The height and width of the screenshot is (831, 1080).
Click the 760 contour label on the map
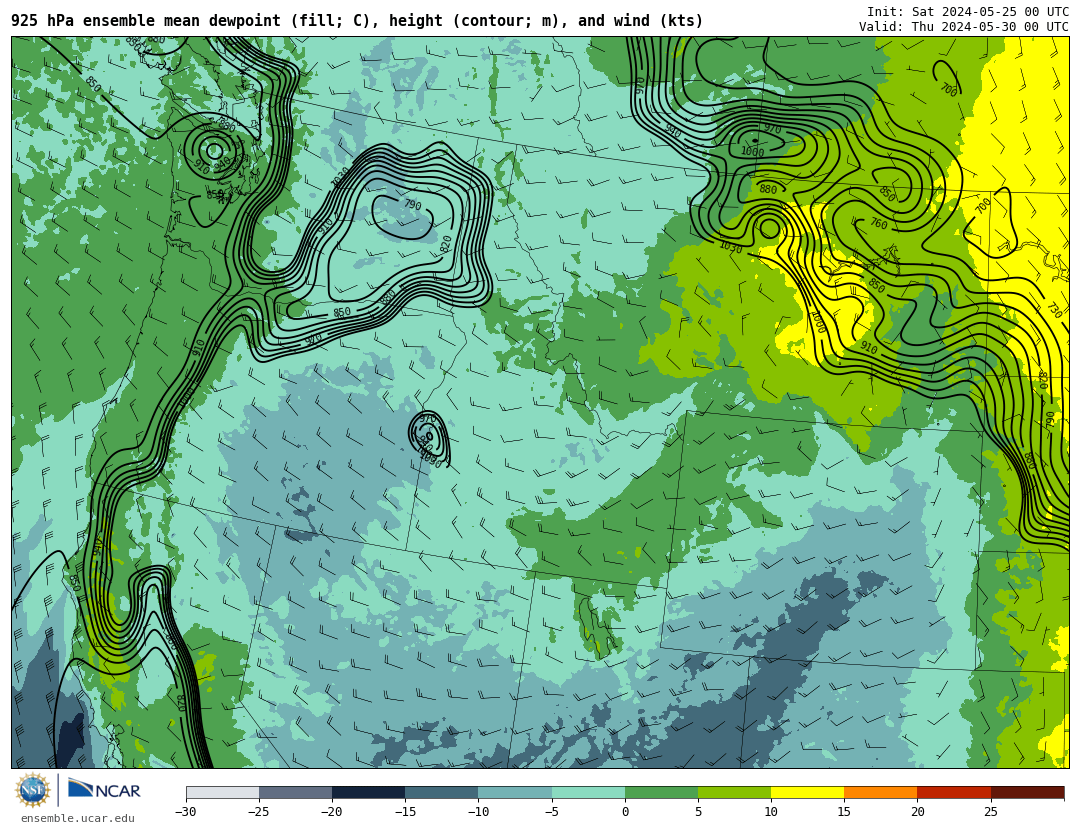coord(879,223)
